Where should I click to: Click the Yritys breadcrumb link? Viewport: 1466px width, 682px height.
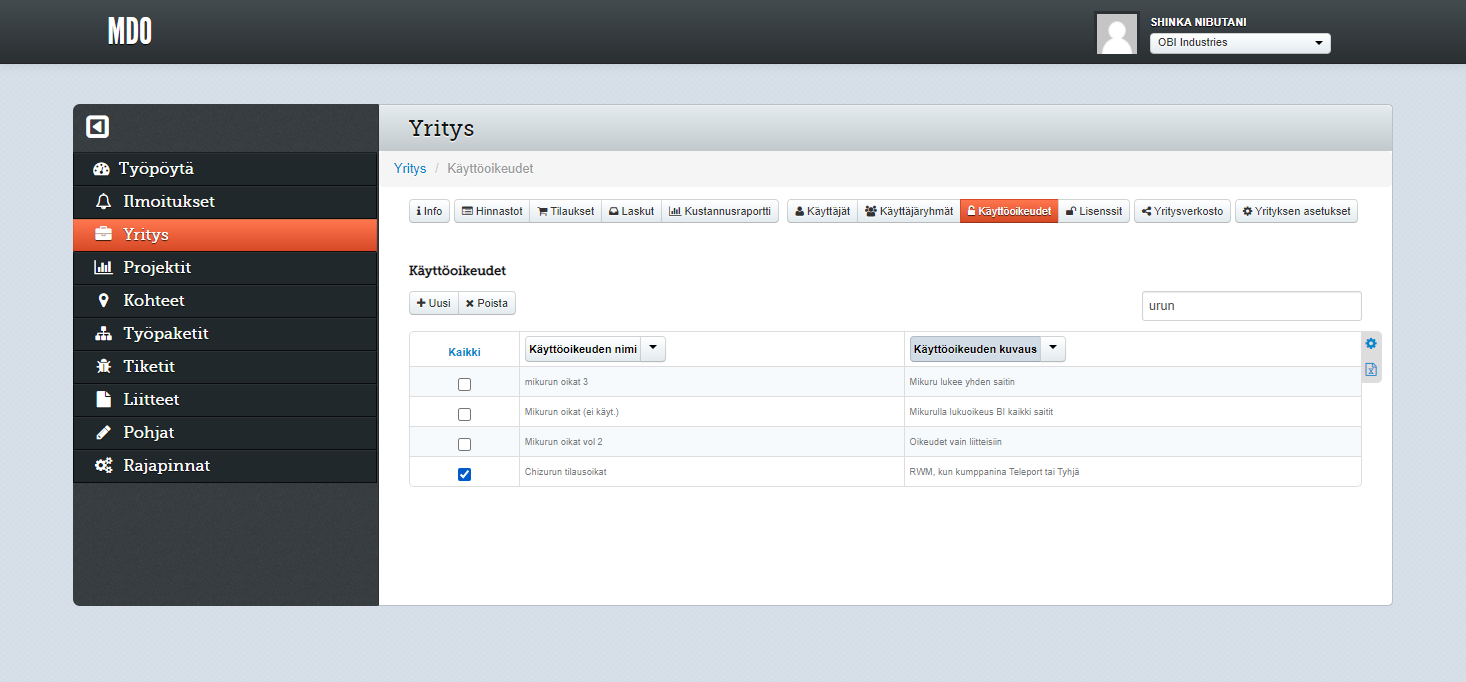pyautogui.click(x=410, y=169)
